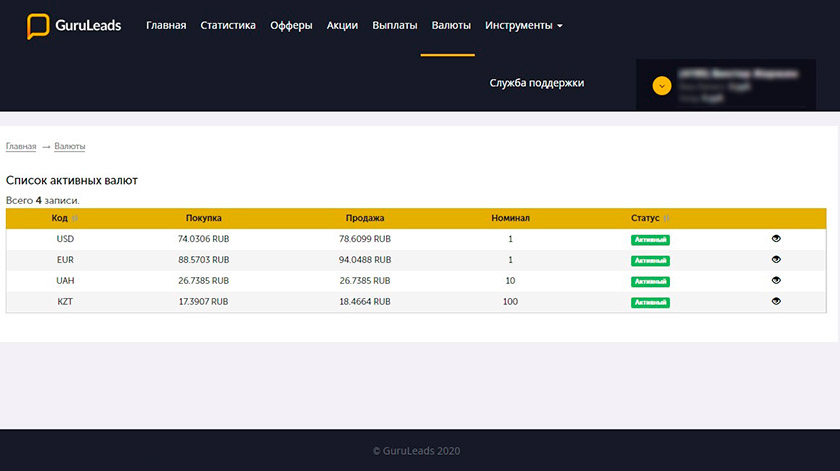The height and width of the screenshot is (471, 840).
Task: Click the Активный badge for USD
Action: [x=650, y=240]
